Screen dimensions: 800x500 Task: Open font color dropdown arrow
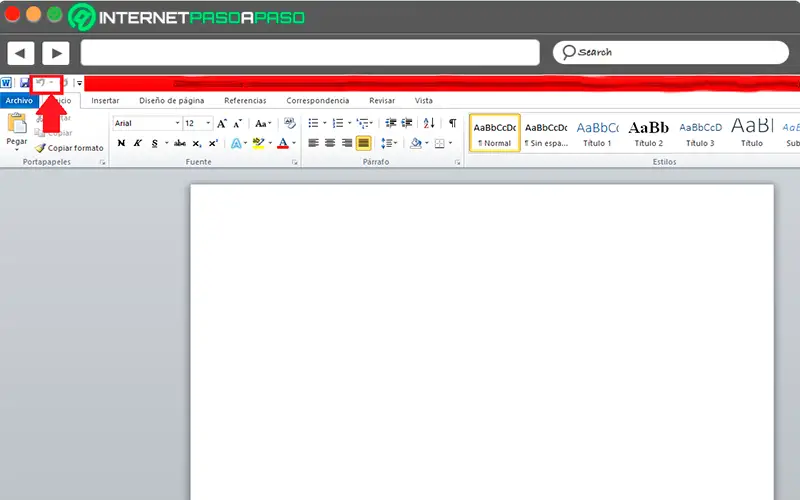click(294, 143)
